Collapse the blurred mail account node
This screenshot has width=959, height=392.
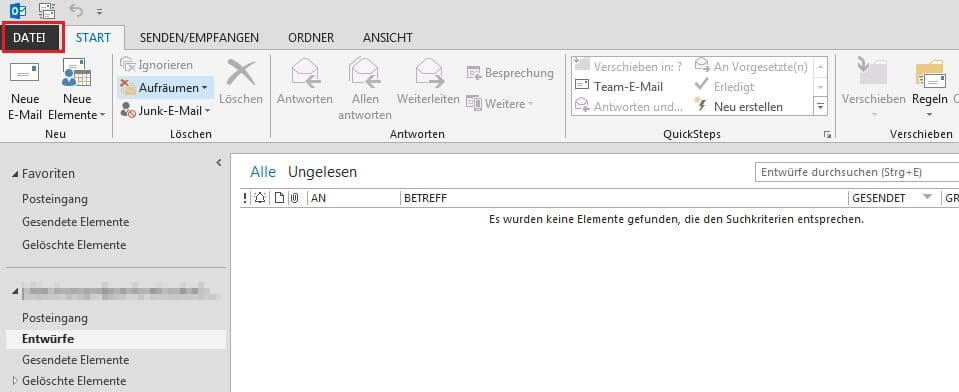click(15, 293)
